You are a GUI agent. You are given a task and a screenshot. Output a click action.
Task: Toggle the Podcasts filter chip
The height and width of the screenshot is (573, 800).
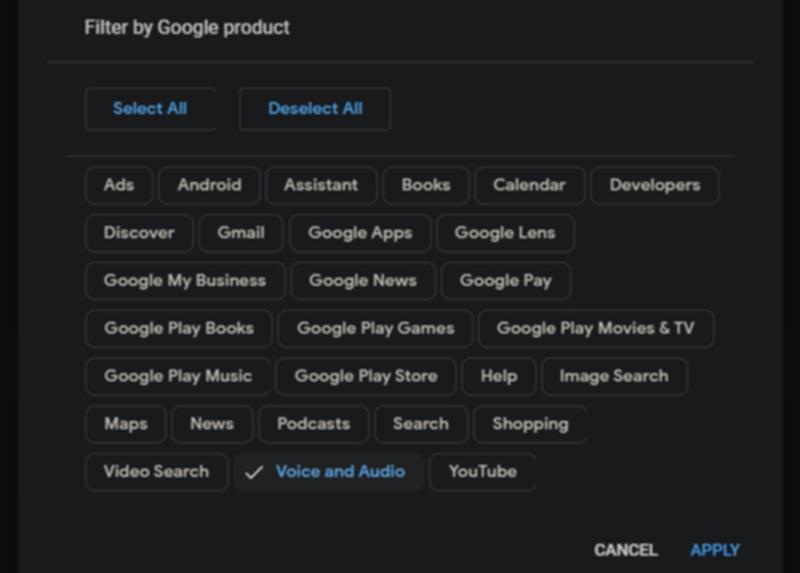[x=313, y=424]
